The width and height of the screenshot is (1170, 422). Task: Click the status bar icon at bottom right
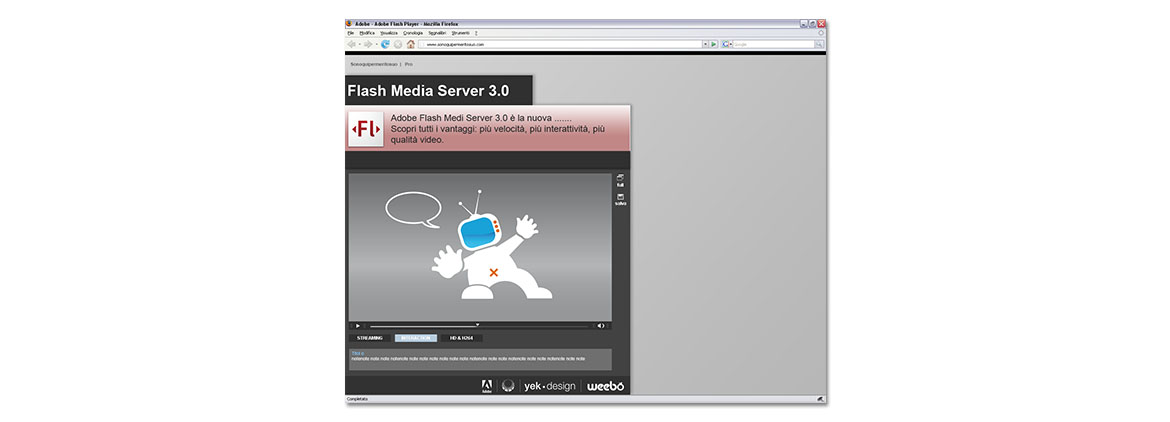click(821, 400)
